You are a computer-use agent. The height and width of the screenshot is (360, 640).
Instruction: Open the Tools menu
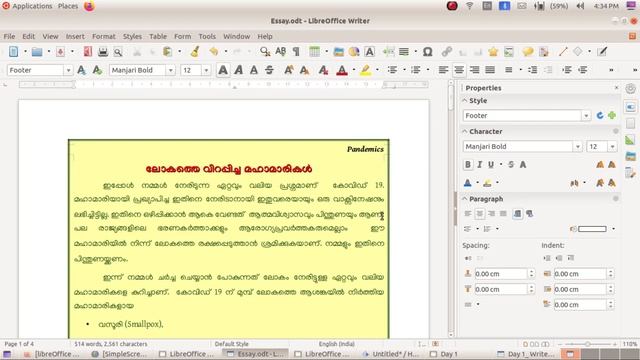pyautogui.click(x=207, y=36)
